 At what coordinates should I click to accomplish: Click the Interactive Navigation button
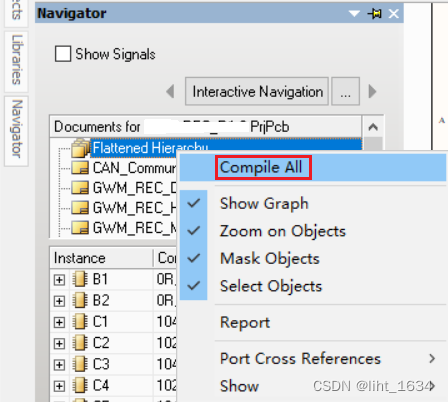[x=257, y=91]
